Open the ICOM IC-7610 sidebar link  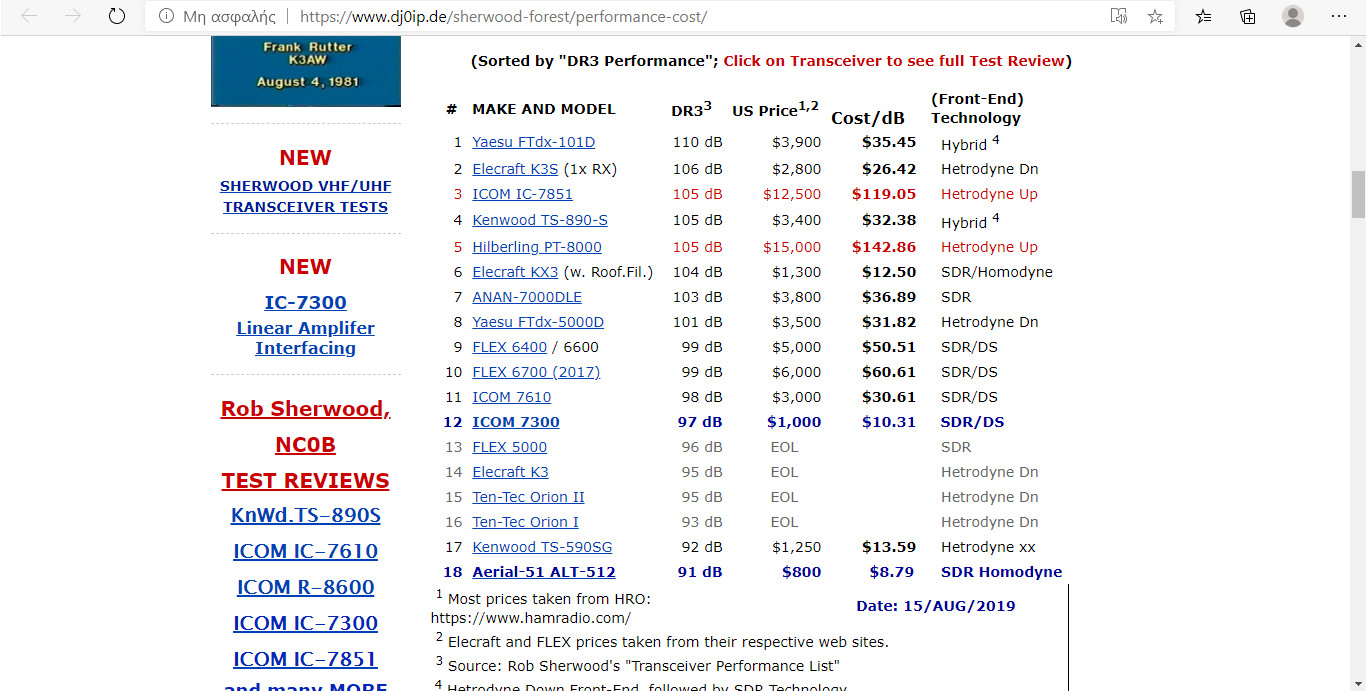pos(305,551)
